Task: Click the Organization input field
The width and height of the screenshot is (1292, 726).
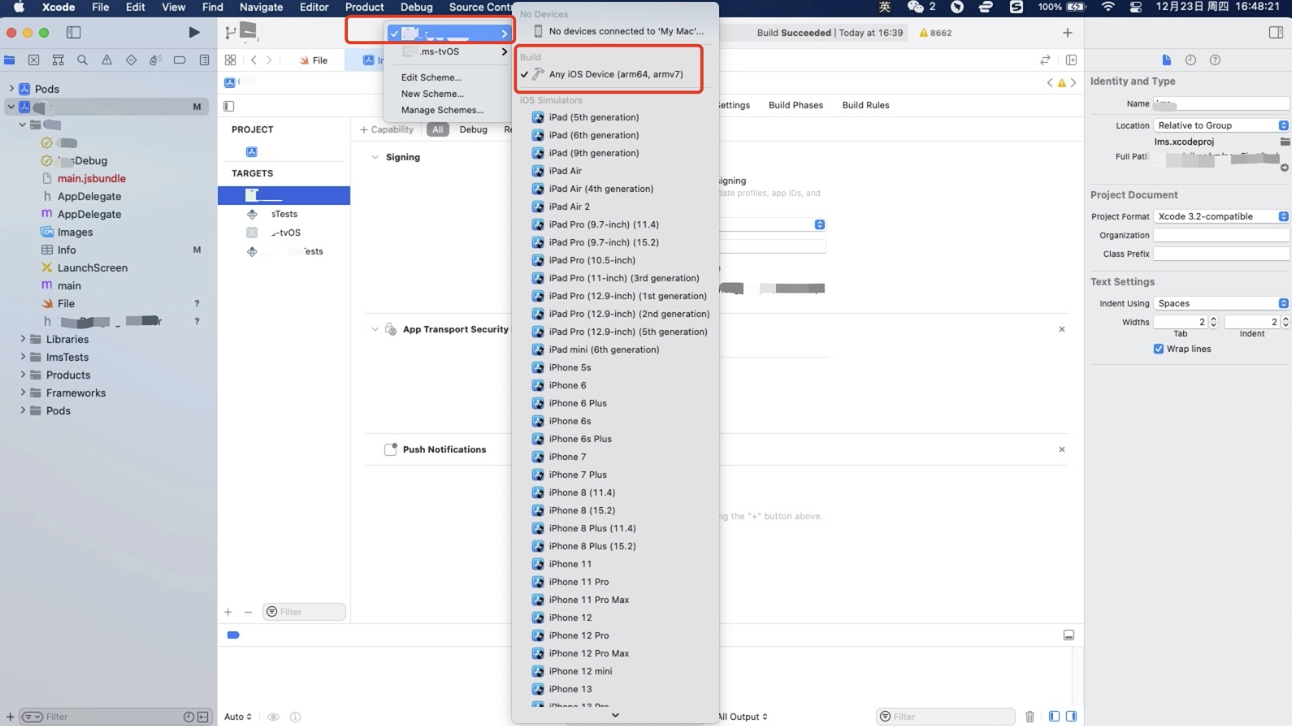Action: tap(1221, 235)
